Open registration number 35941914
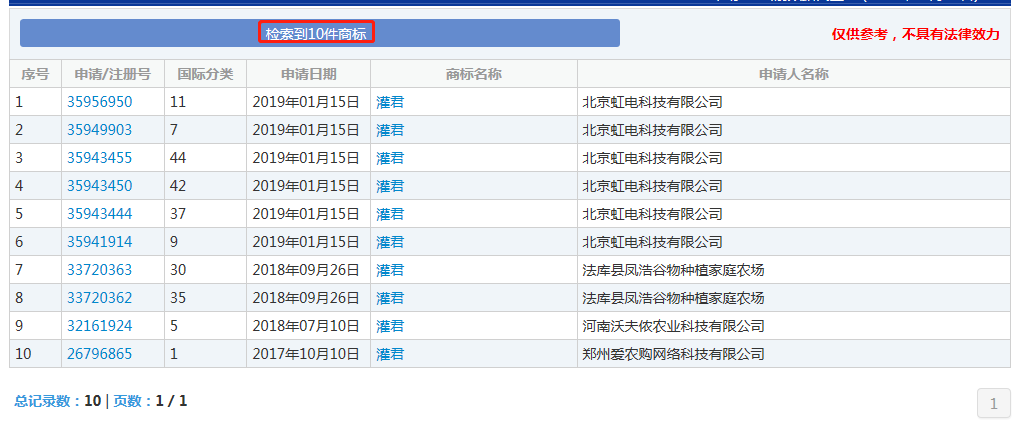 99,242
